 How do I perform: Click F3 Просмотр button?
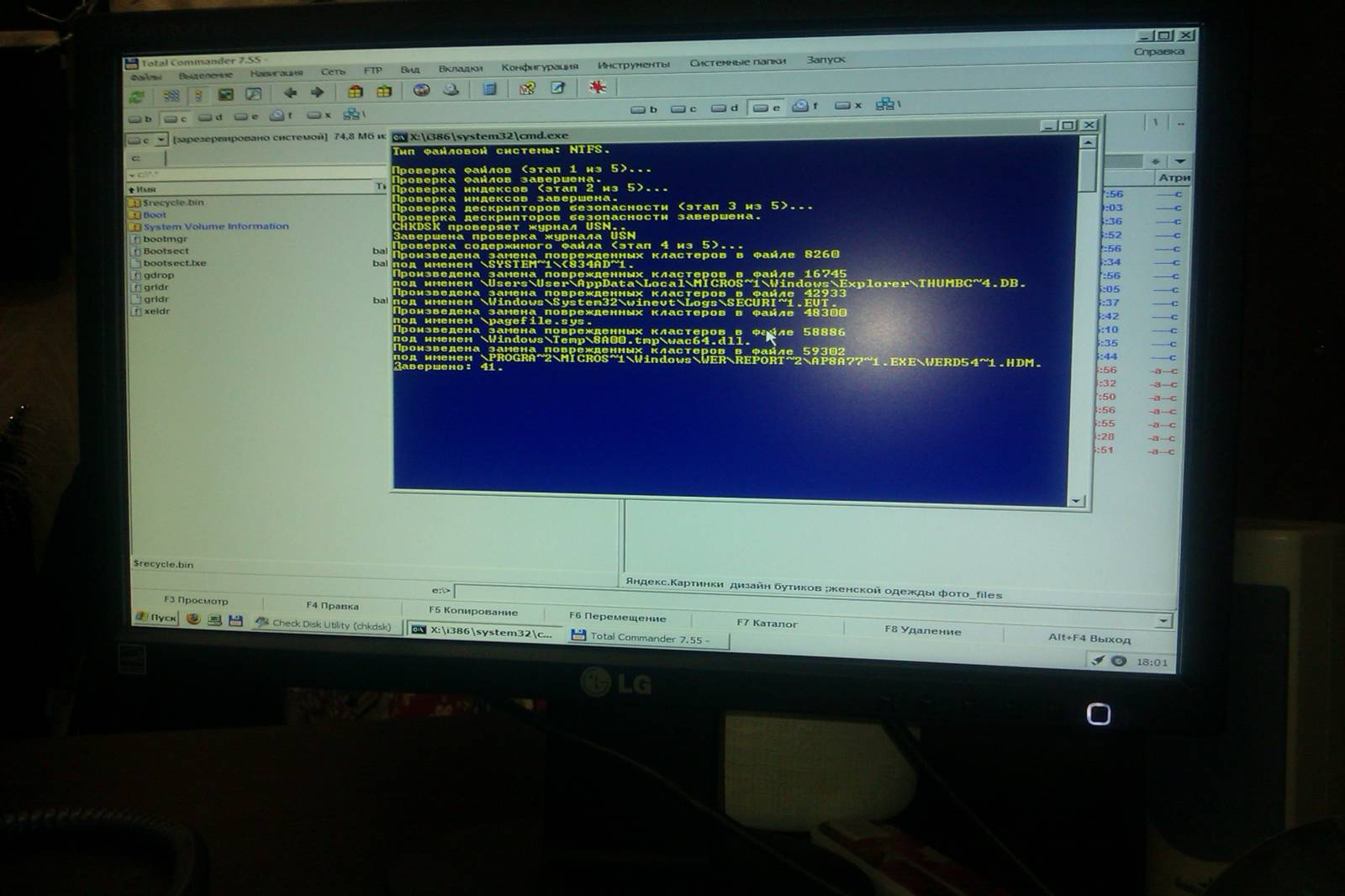pyautogui.click(x=196, y=600)
